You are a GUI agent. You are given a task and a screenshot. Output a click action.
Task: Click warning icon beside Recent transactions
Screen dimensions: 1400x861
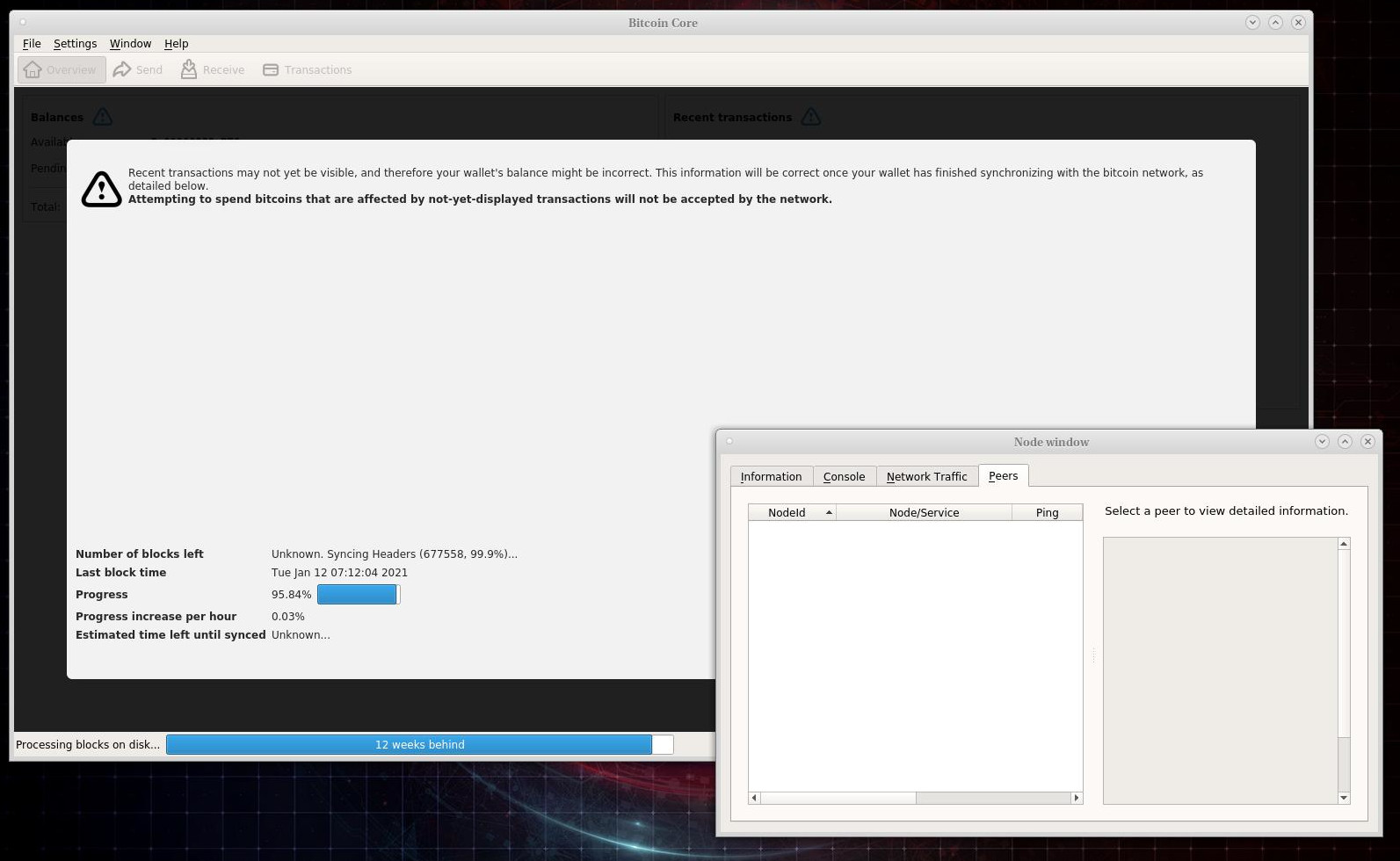pyautogui.click(x=810, y=117)
